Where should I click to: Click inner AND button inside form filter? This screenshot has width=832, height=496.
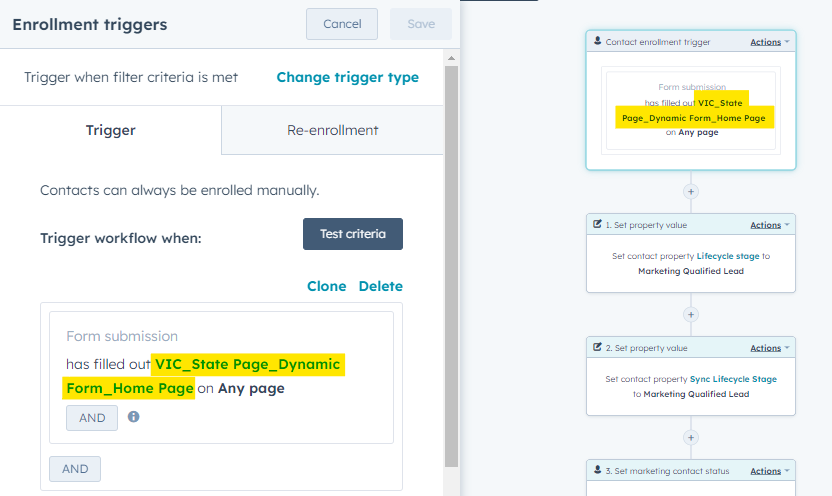click(x=92, y=418)
